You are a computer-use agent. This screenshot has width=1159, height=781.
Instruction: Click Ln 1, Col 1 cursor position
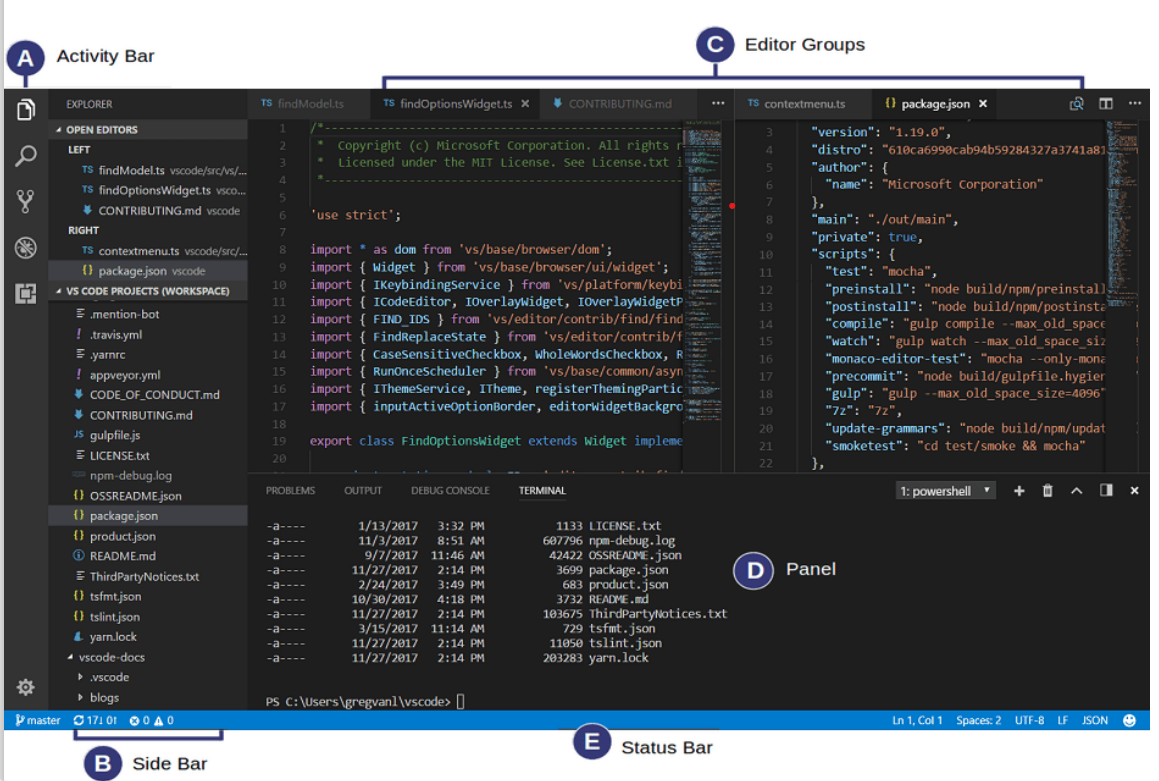coord(917,720)
